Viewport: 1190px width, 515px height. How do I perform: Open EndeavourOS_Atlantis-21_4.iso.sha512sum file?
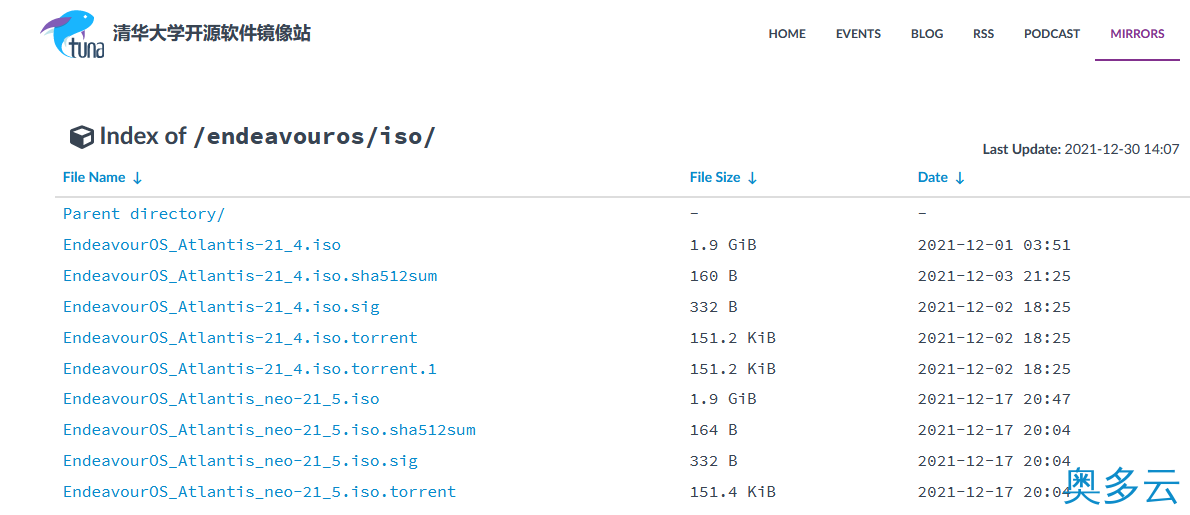coord(250,276)
